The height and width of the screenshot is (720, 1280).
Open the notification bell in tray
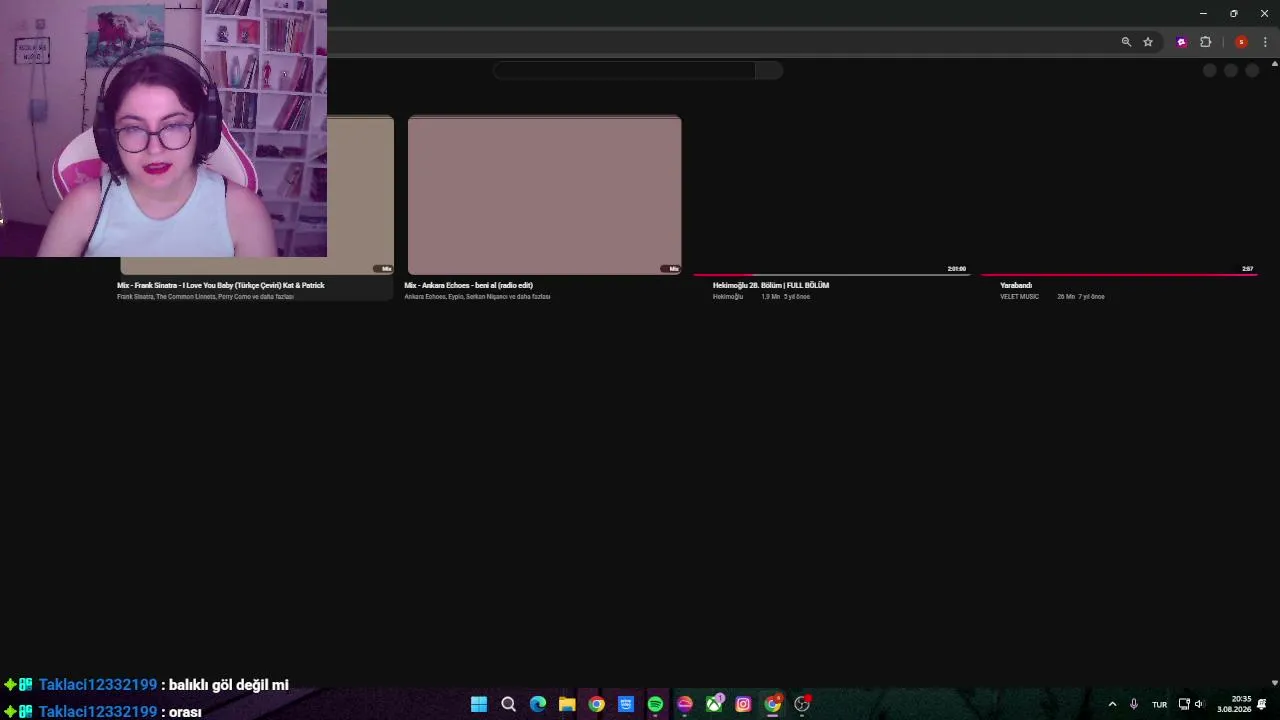click(1262, 704)
